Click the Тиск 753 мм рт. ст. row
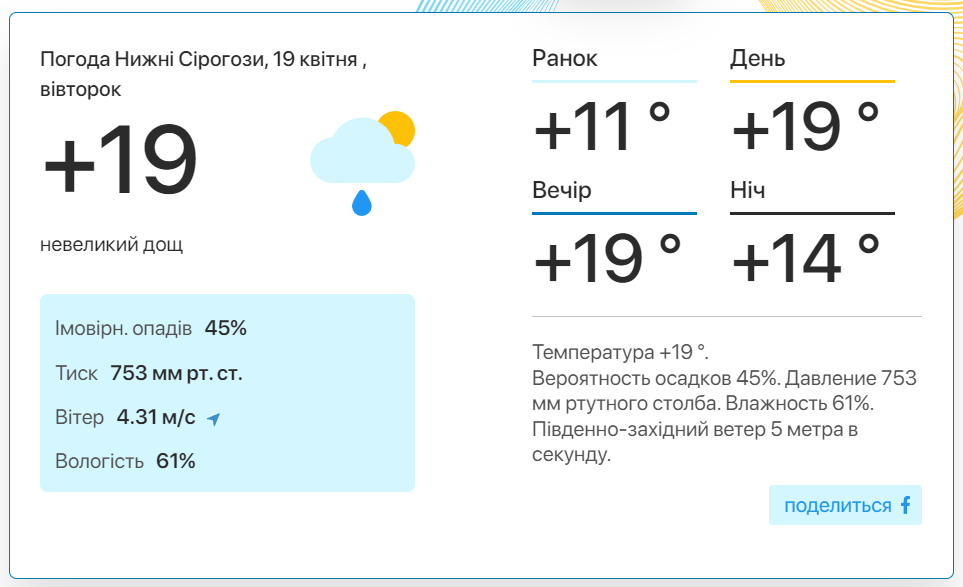The image size is (963, 587). point(149,373)
